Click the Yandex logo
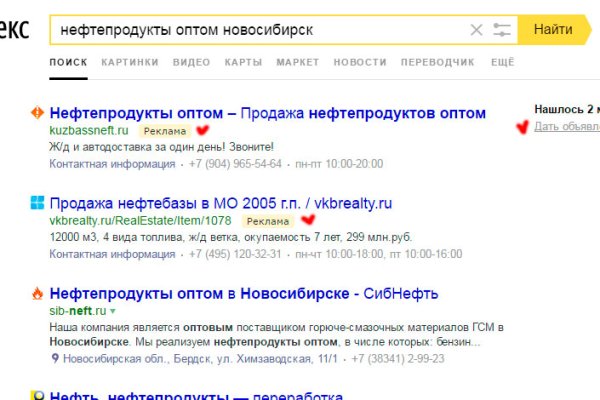Image resolution: width=600 pixels, height=400 pixels. [14, 30]
